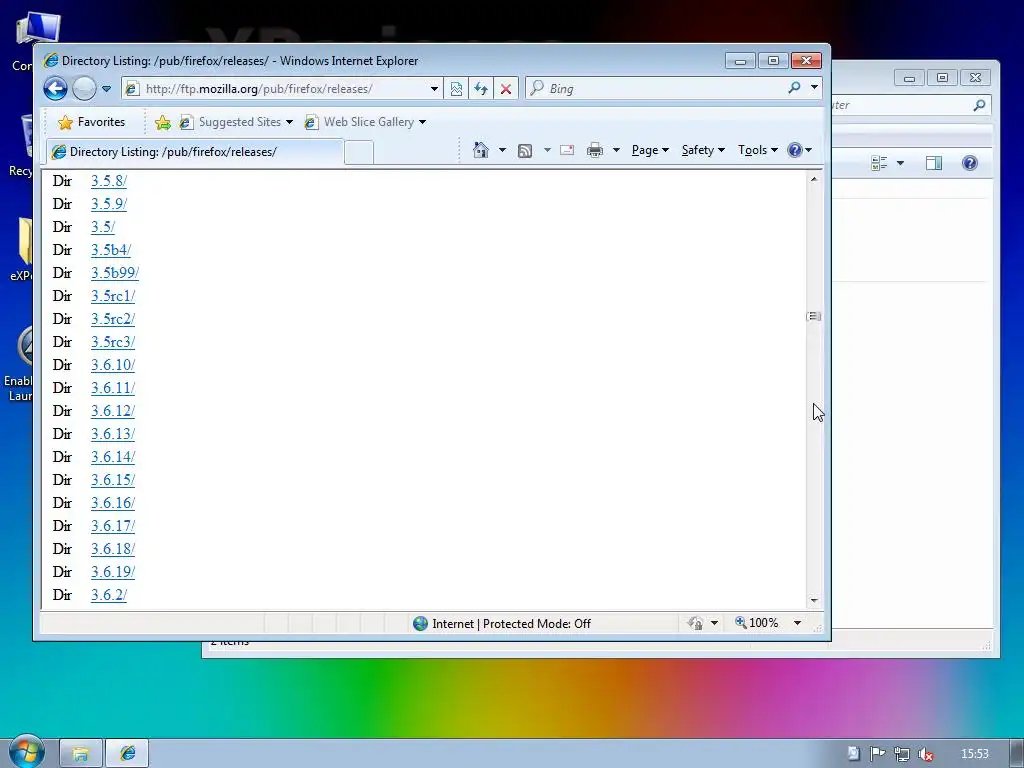Viewport: 1024px width, 768px height.
Task: Open the 3.6.19/ directory link
Action: (x=112, y=572)
